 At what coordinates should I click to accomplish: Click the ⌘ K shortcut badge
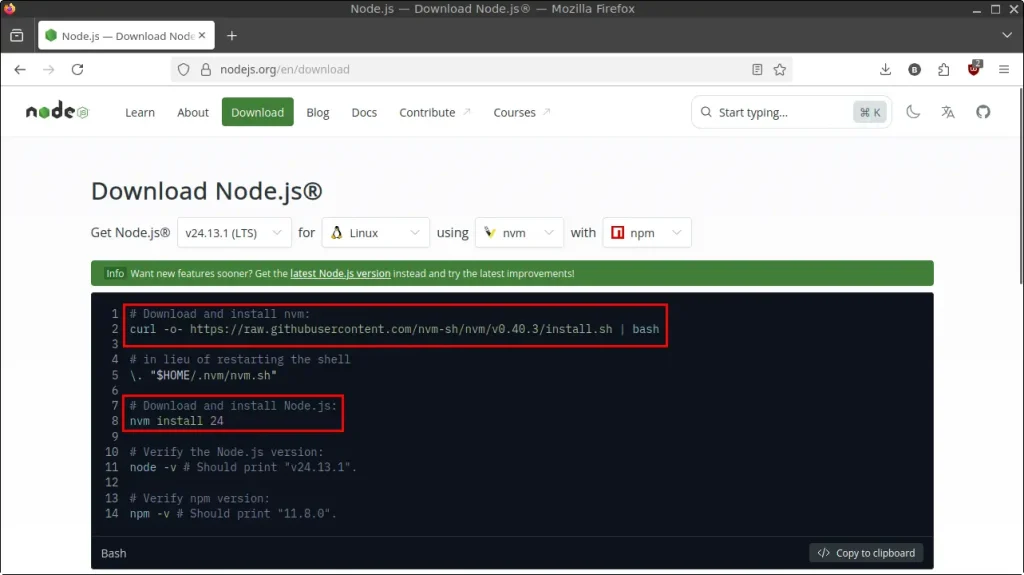[x=870, y=112]
